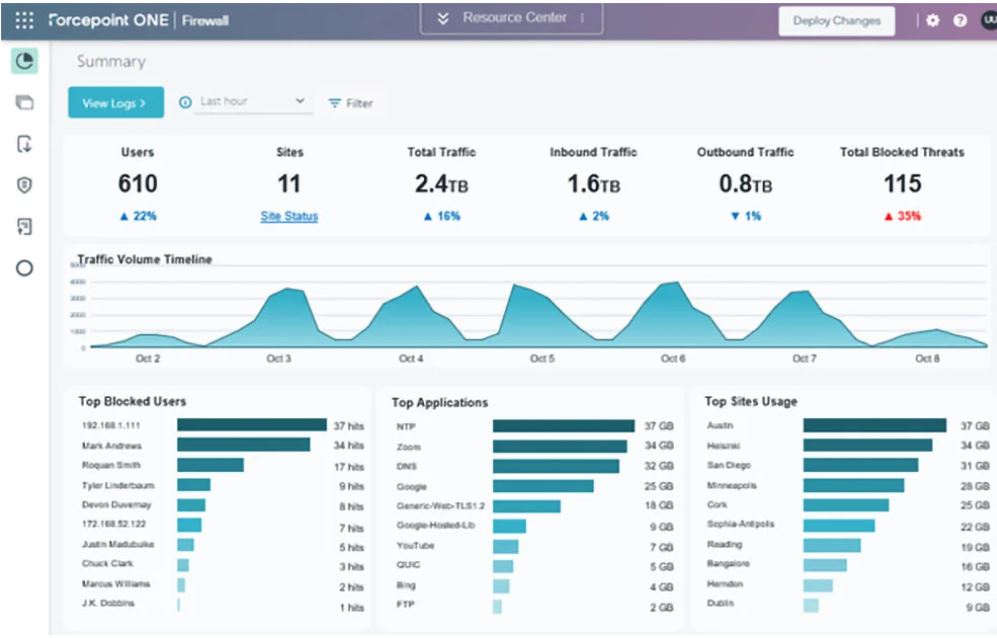Image resolution: width=997 pixels, height=638 pixels.
Task: Click the 172.168.52.122 blocked user row
Action: point(223,525)
